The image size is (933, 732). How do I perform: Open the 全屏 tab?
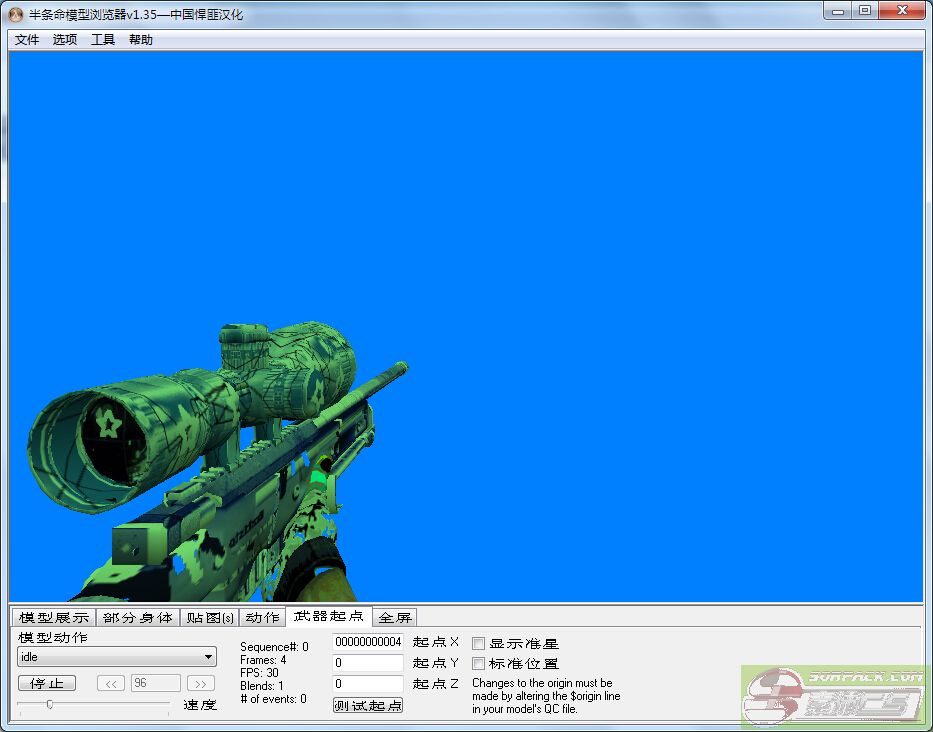coord(395,617)
